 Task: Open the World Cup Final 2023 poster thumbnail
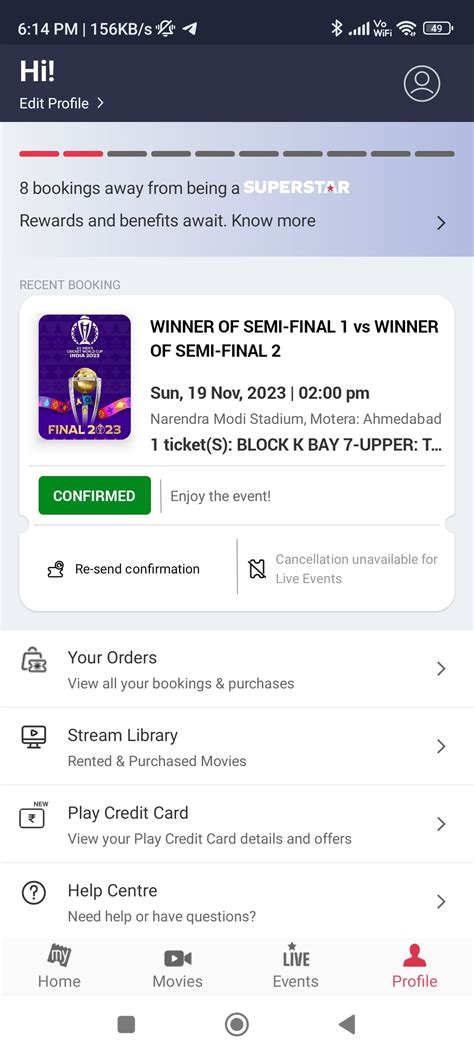85,377
